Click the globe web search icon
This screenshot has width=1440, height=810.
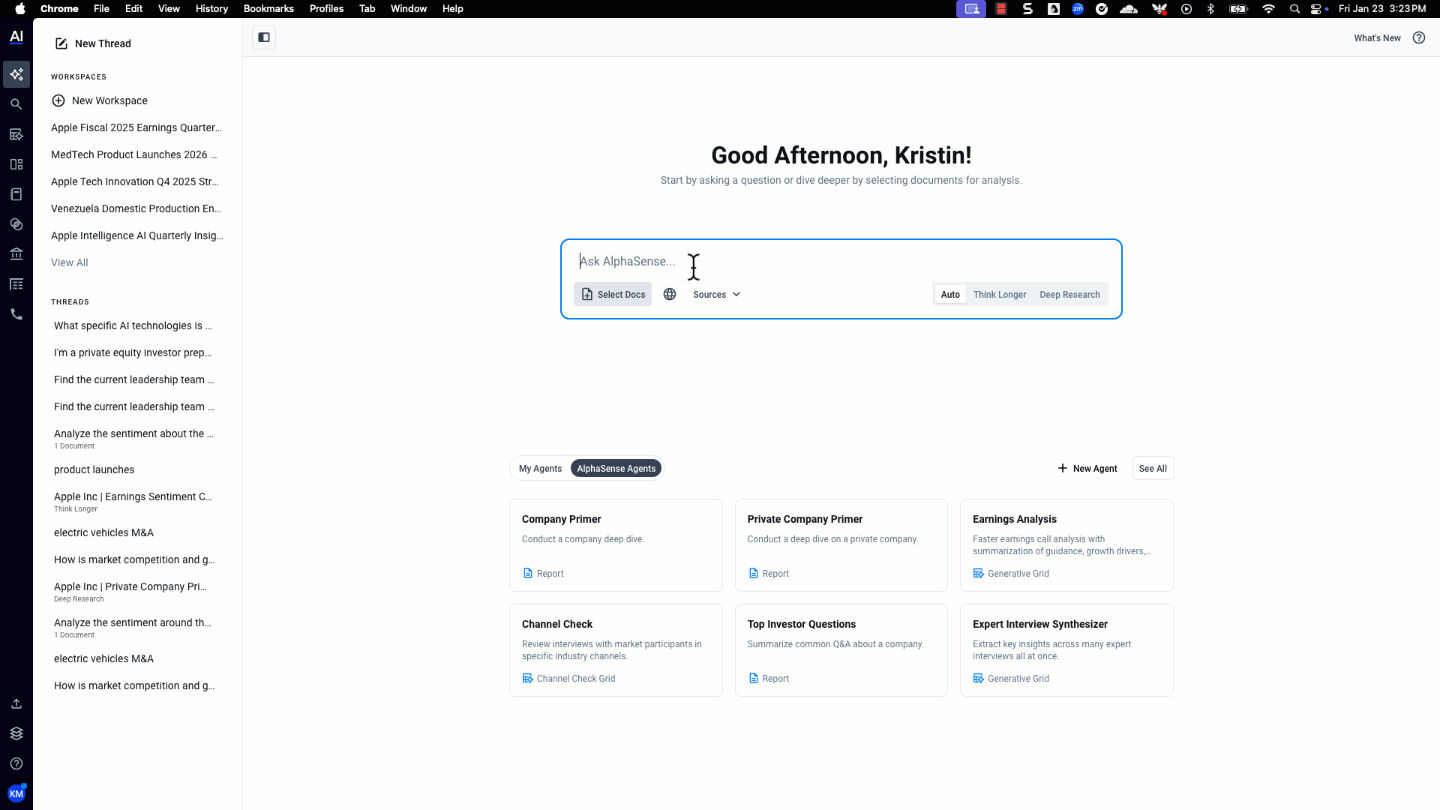(670, 294)
